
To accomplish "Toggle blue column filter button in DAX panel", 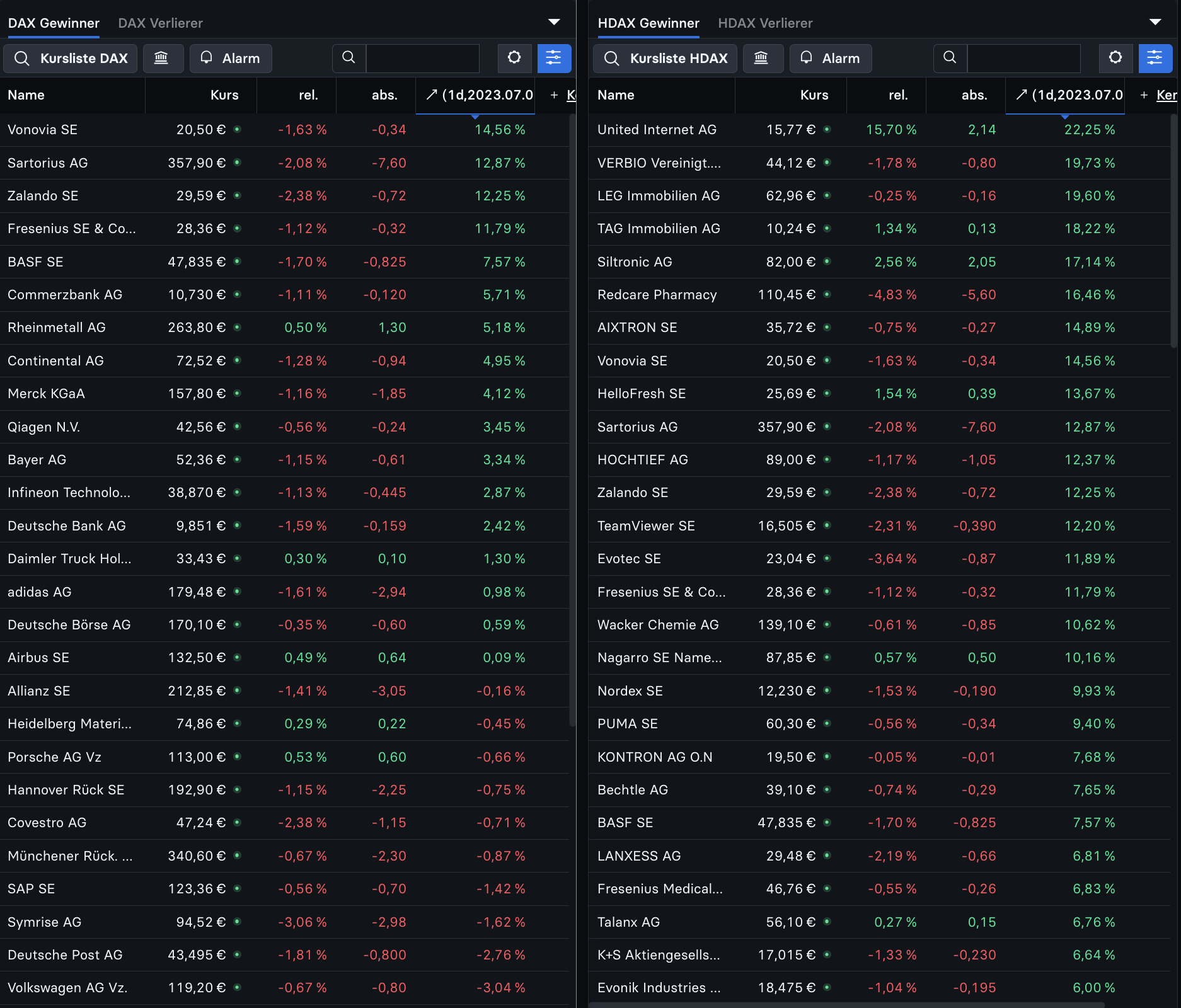I will pyautogui.click(x=554, y=58).
